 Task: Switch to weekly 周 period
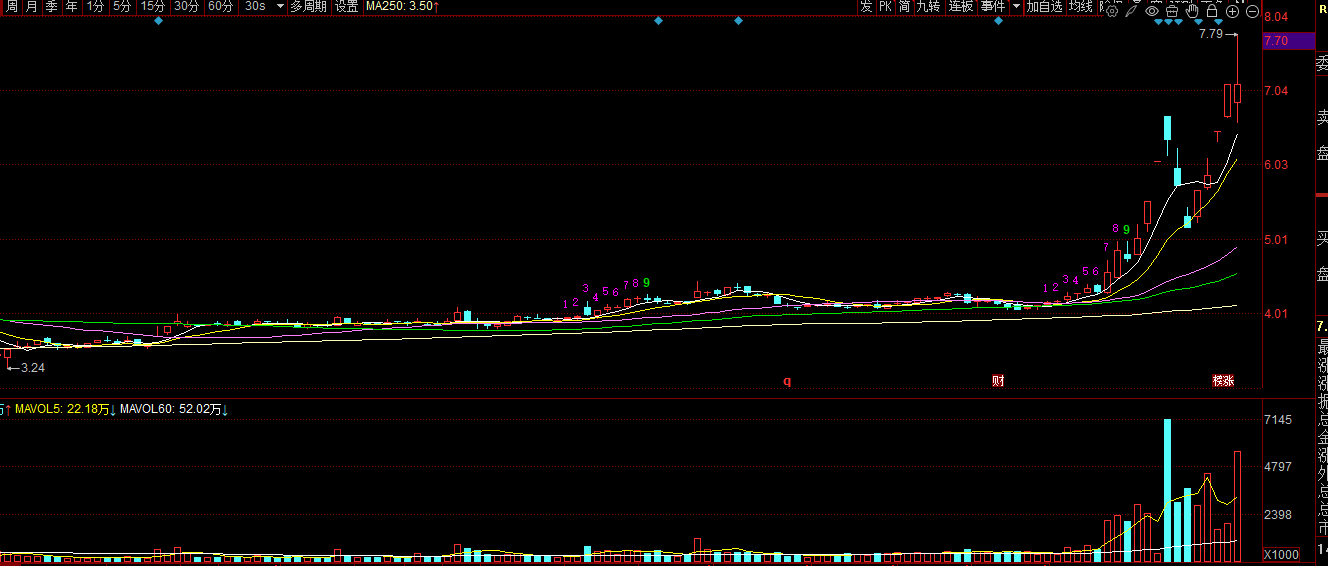pyautogui.click(x=10, y=6)
